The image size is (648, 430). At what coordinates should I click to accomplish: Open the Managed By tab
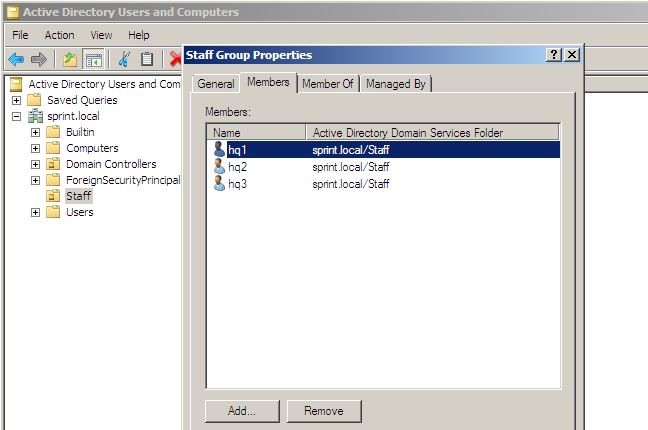point(395,84)
